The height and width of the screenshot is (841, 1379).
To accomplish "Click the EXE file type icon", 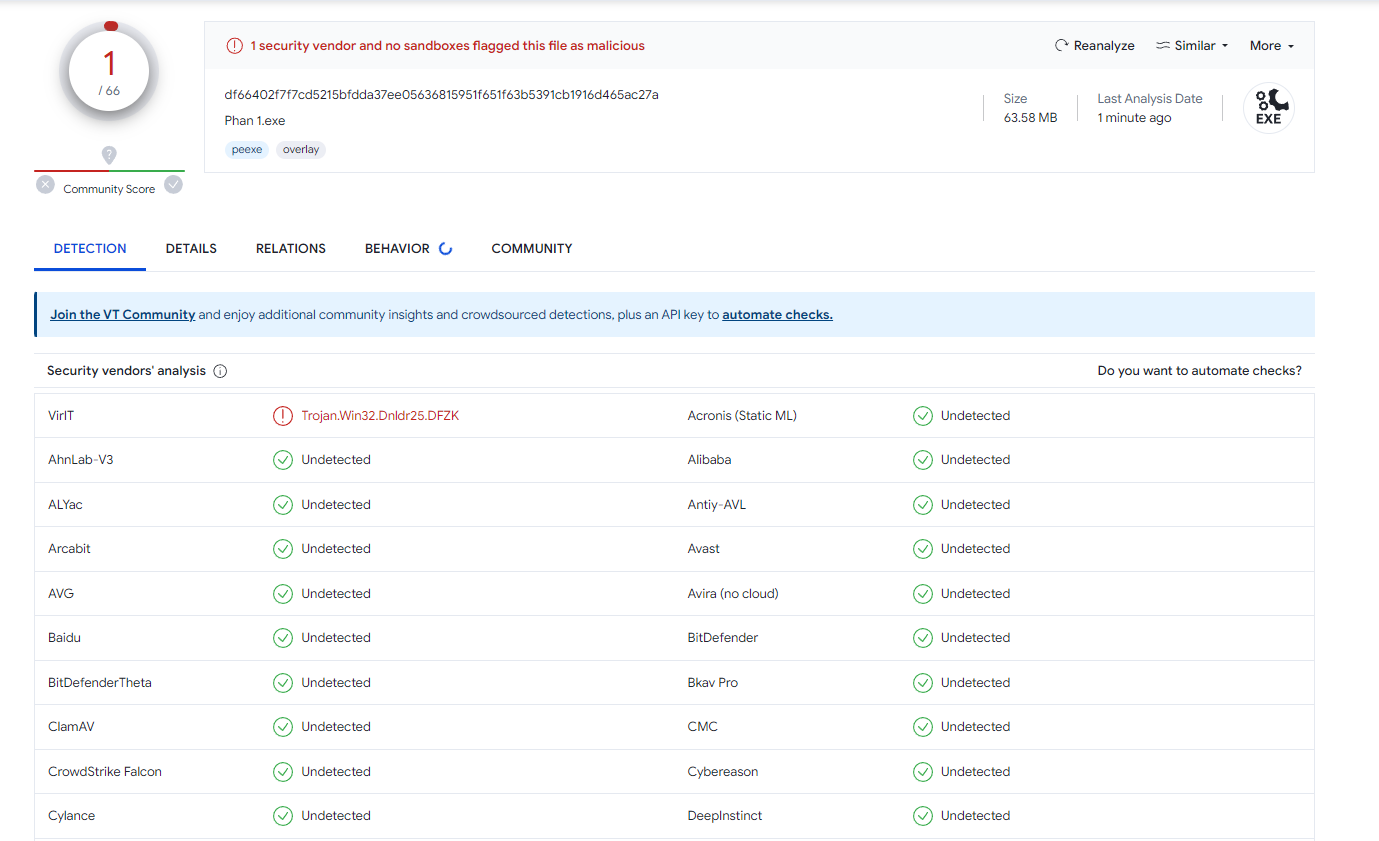I will click(1268, 108).
